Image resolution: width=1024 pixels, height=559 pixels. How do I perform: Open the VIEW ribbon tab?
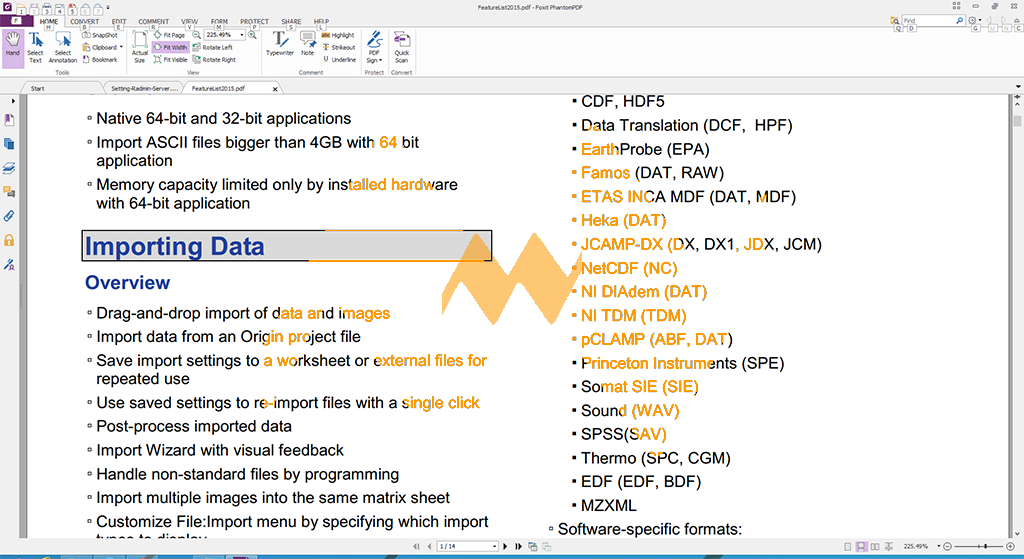[x=189, y=22]
